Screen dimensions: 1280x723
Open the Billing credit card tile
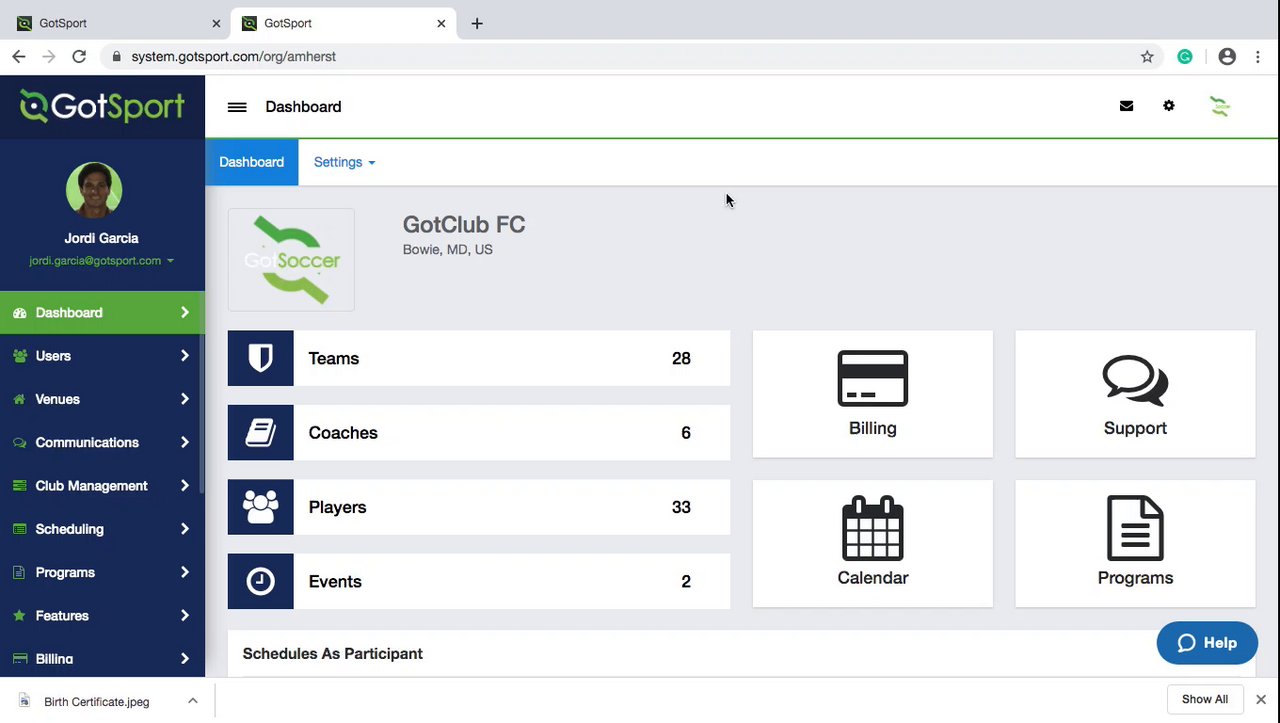click(x=872, y=394)
